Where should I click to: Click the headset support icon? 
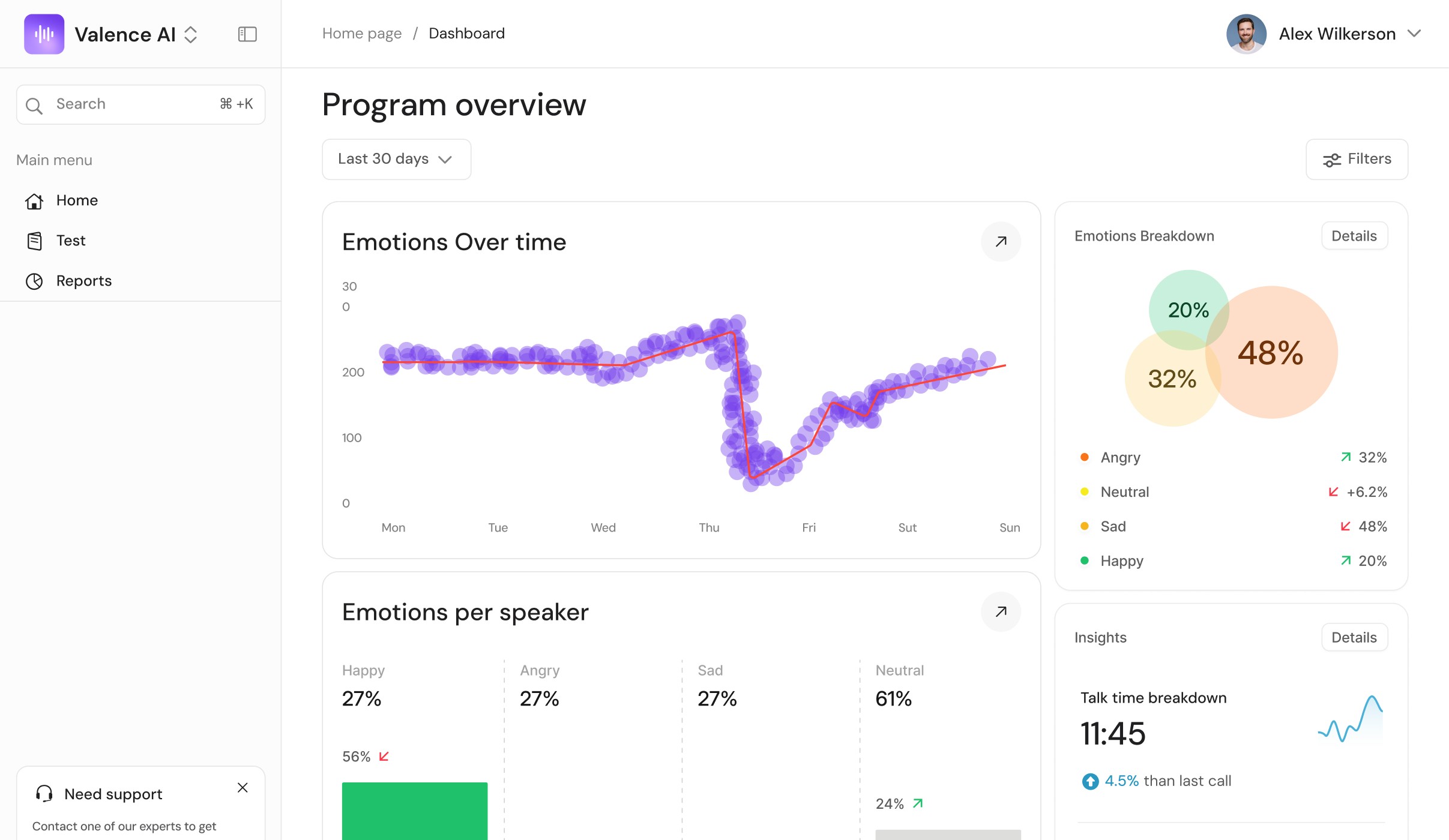(x=44, y=794)
